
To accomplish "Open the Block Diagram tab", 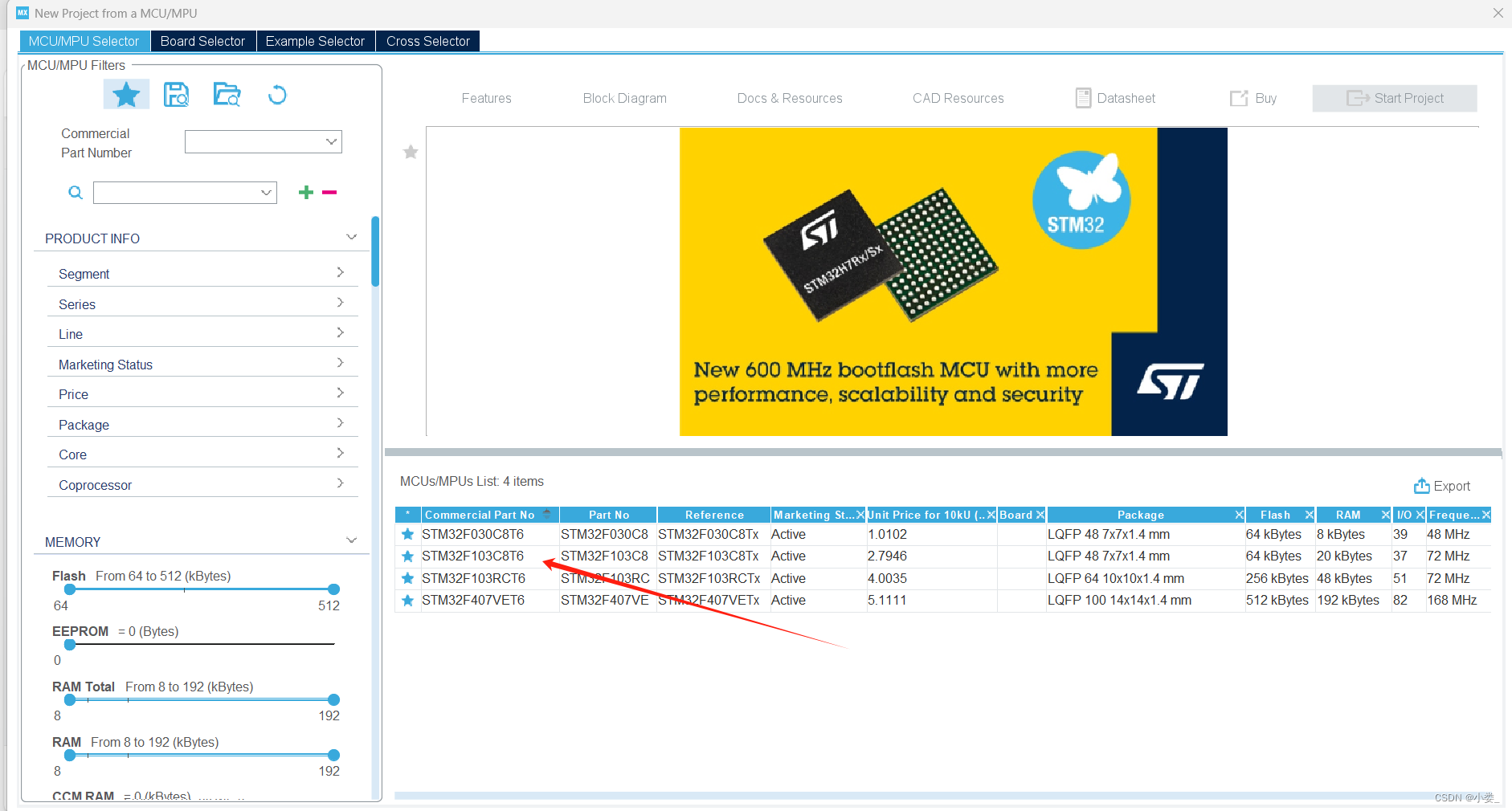I will [624, 98].
